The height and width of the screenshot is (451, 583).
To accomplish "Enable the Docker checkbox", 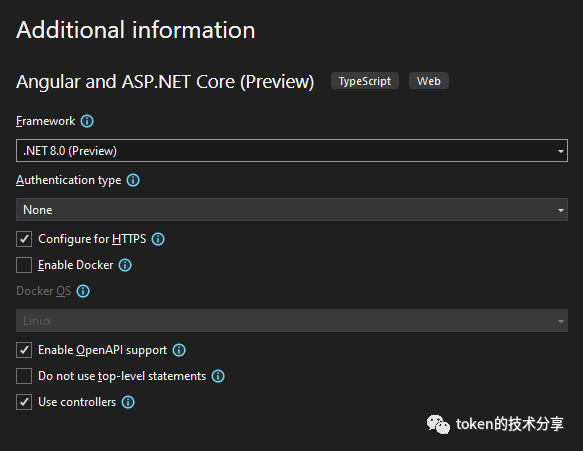I will (24, 265).
